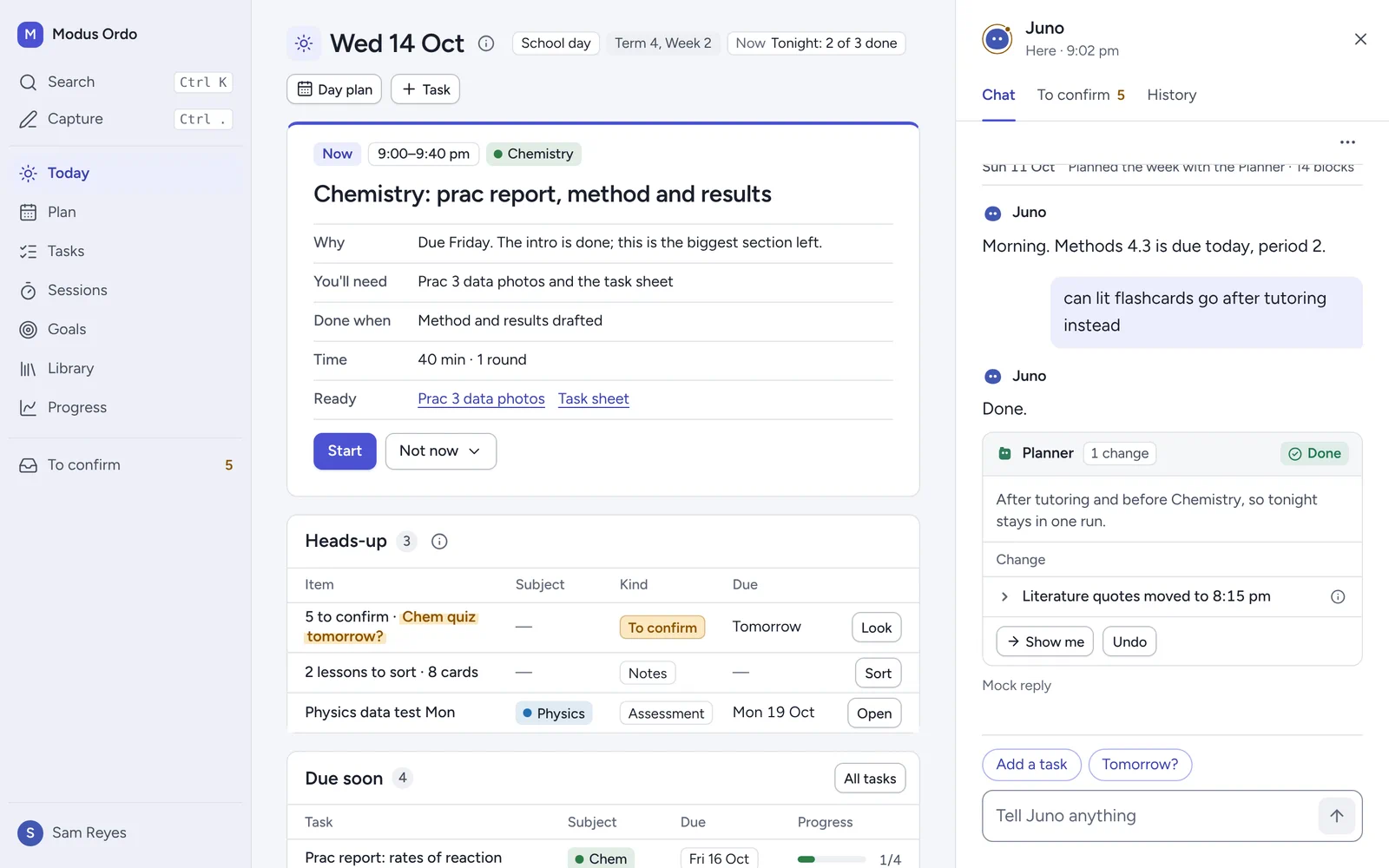Click Sort on lessons to sort row
The image size is (1389, 868).
878,674
